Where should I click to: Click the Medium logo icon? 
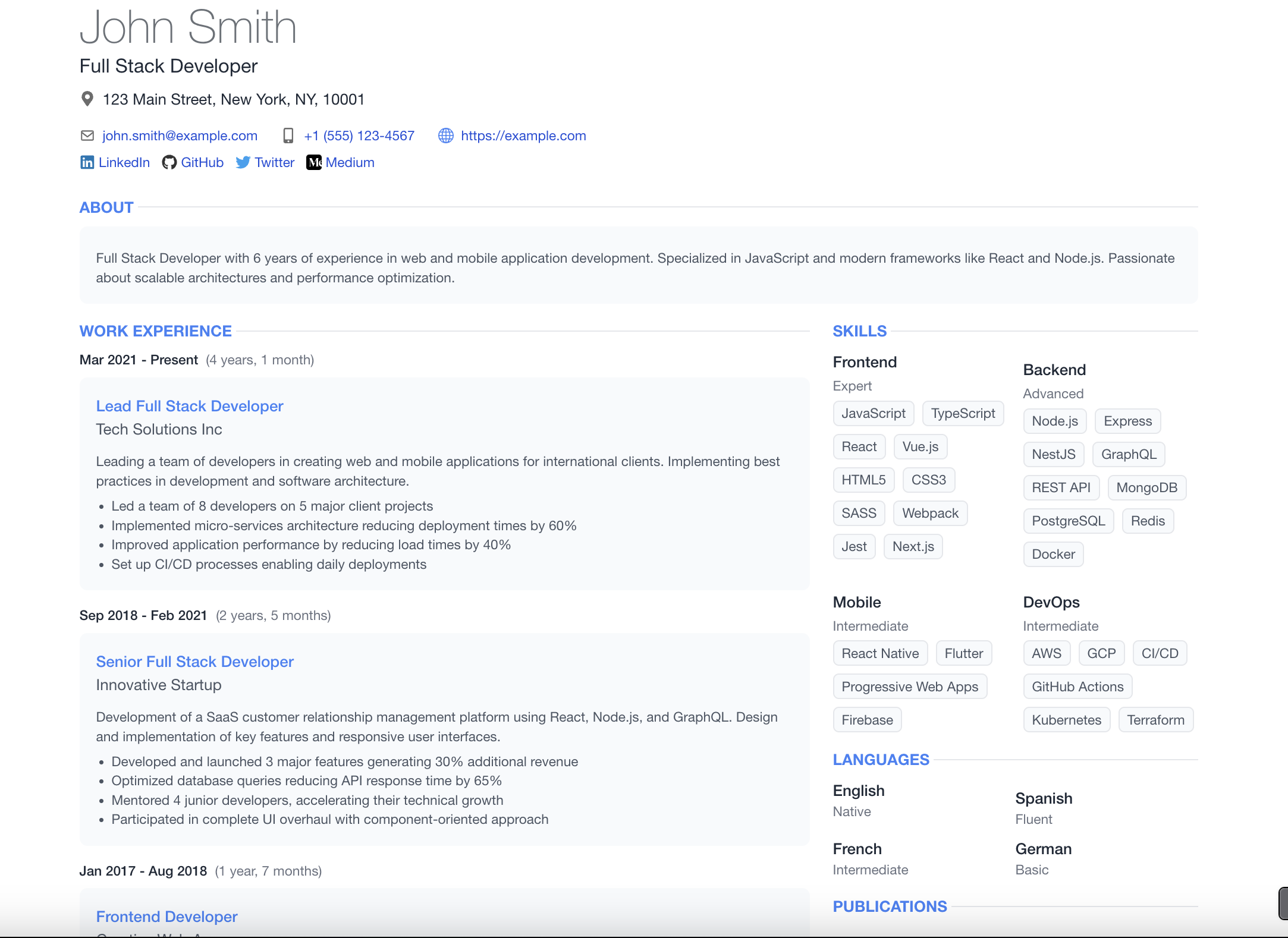[314, 162]
